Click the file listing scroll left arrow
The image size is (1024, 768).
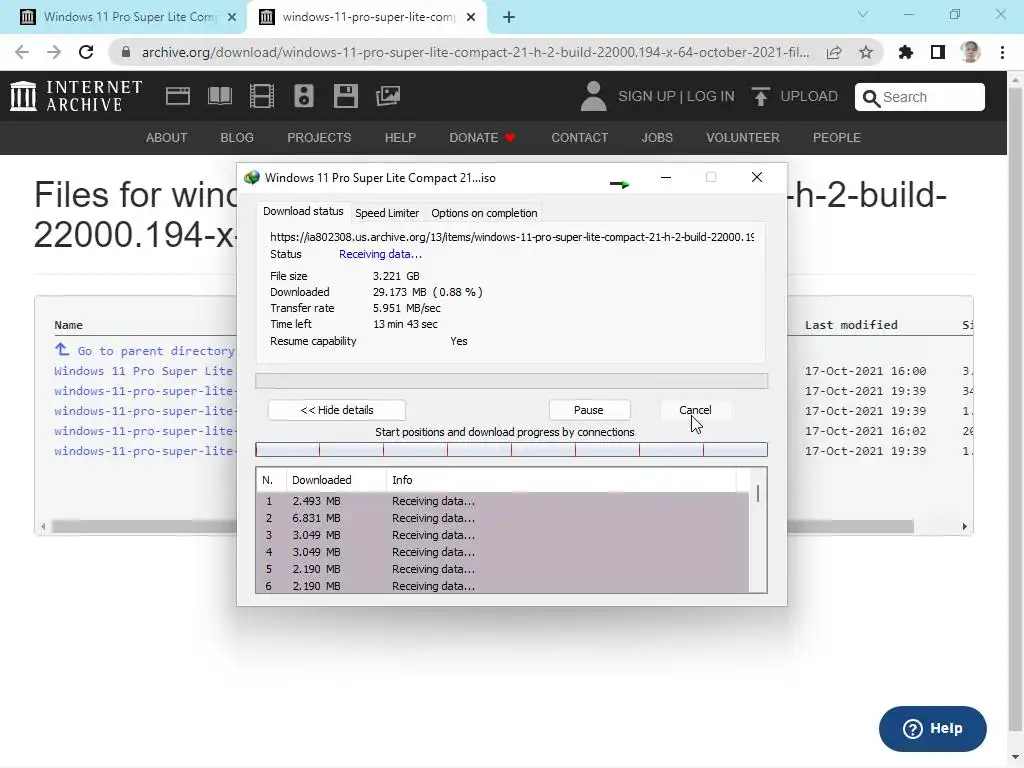43,526
